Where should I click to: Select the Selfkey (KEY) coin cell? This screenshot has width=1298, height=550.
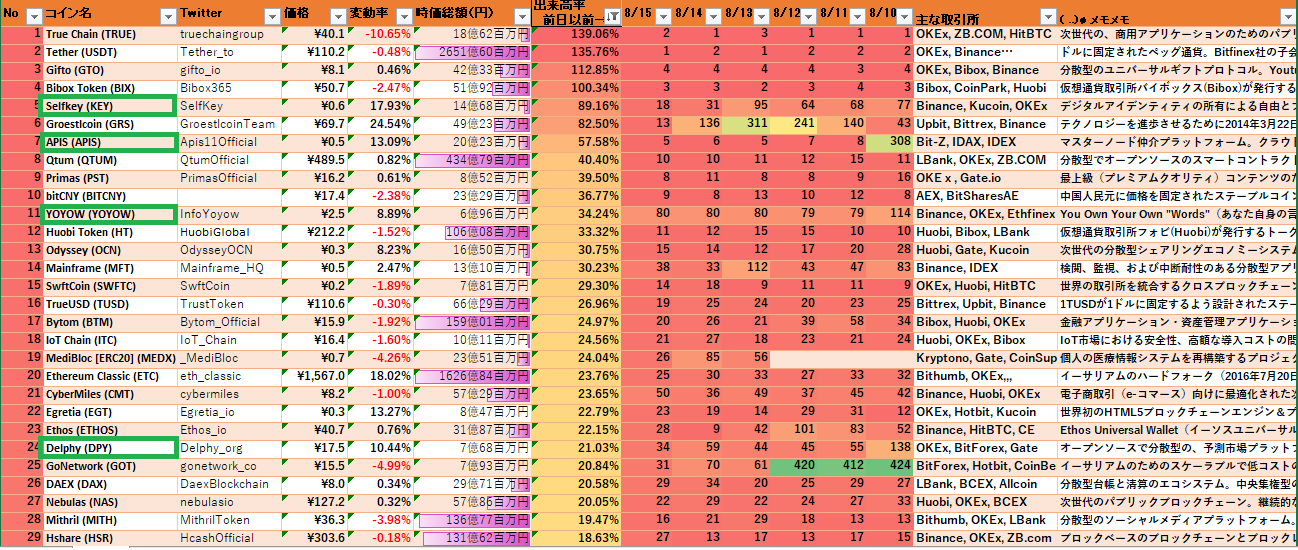click(x=109, y=106)
